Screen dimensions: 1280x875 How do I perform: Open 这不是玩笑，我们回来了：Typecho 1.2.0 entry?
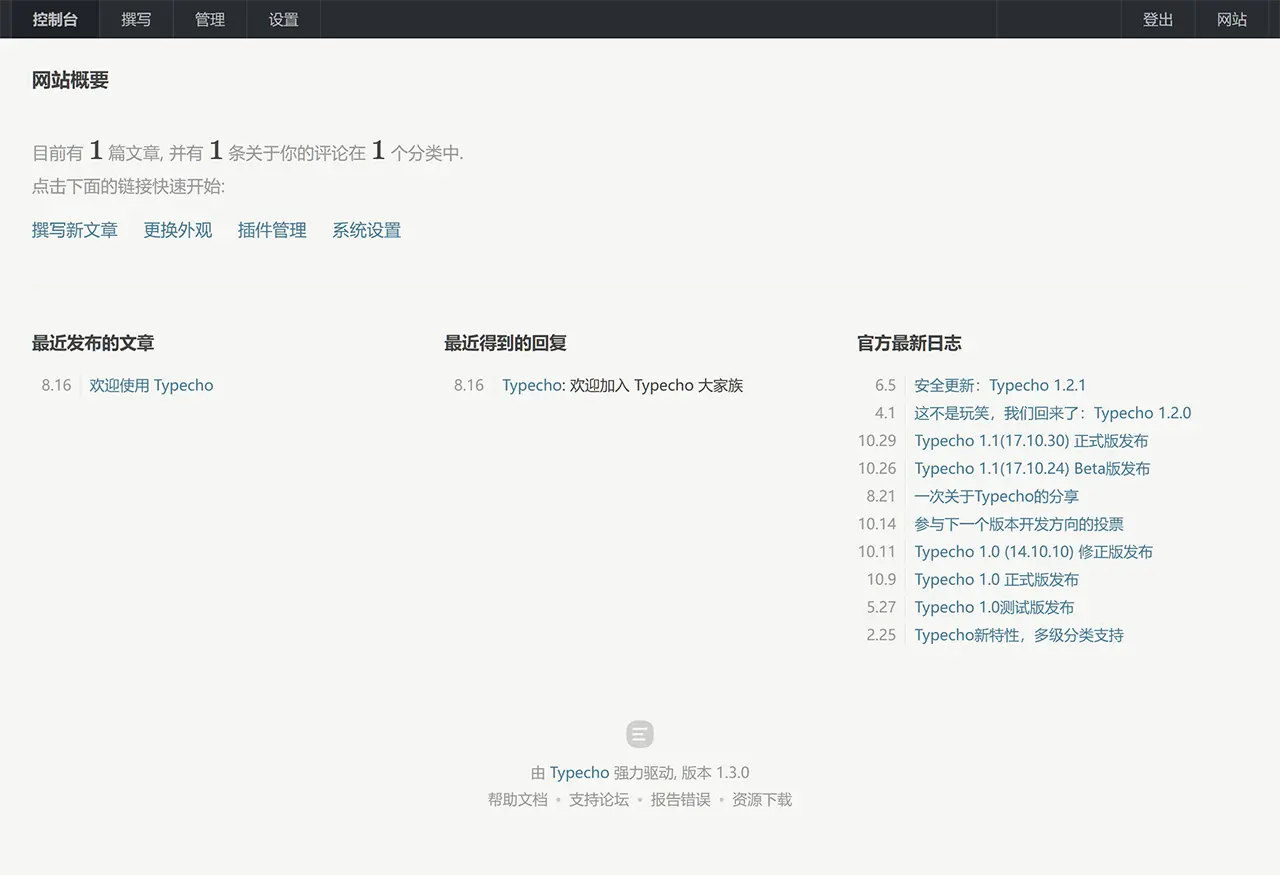(x=1053, y=413)
